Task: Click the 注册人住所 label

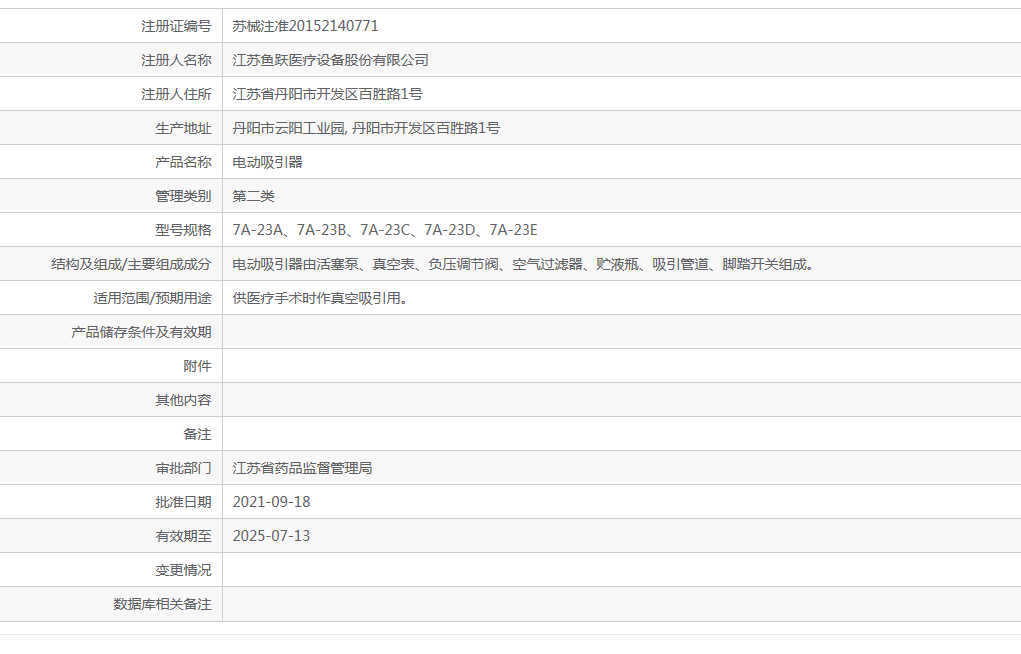Action: pyautogui.click(x=176, y=94)
